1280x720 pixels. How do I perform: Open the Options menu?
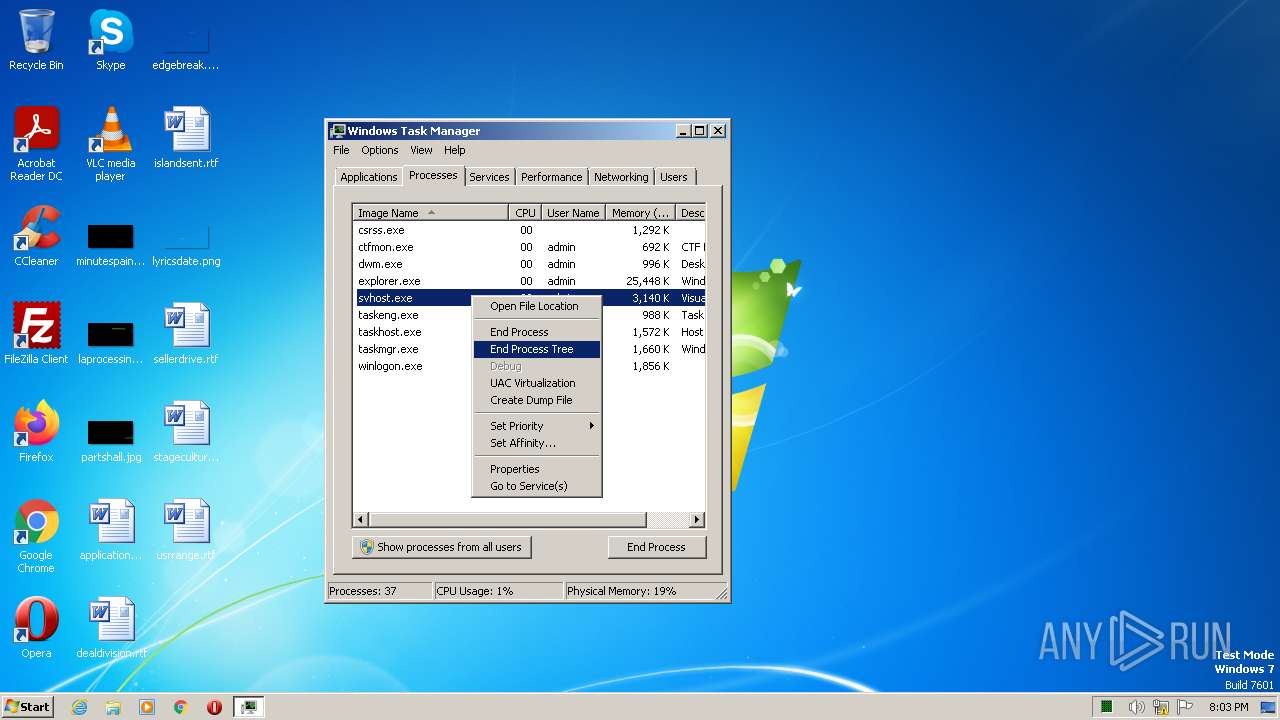point(380,150)
